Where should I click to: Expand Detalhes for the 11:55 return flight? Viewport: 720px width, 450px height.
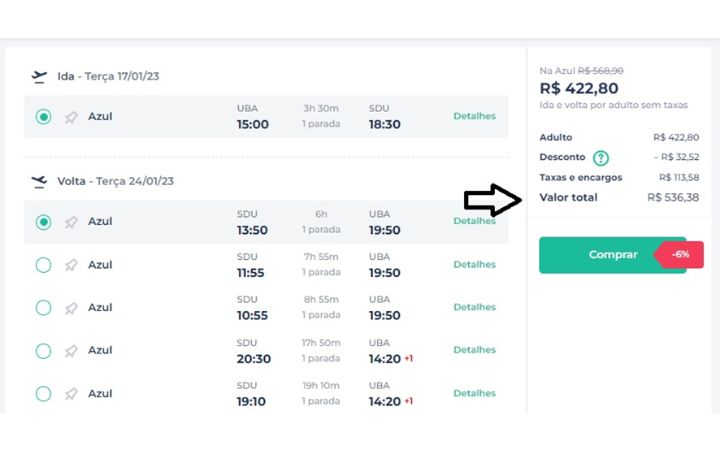pyautogui.click(x=474, y=264)
